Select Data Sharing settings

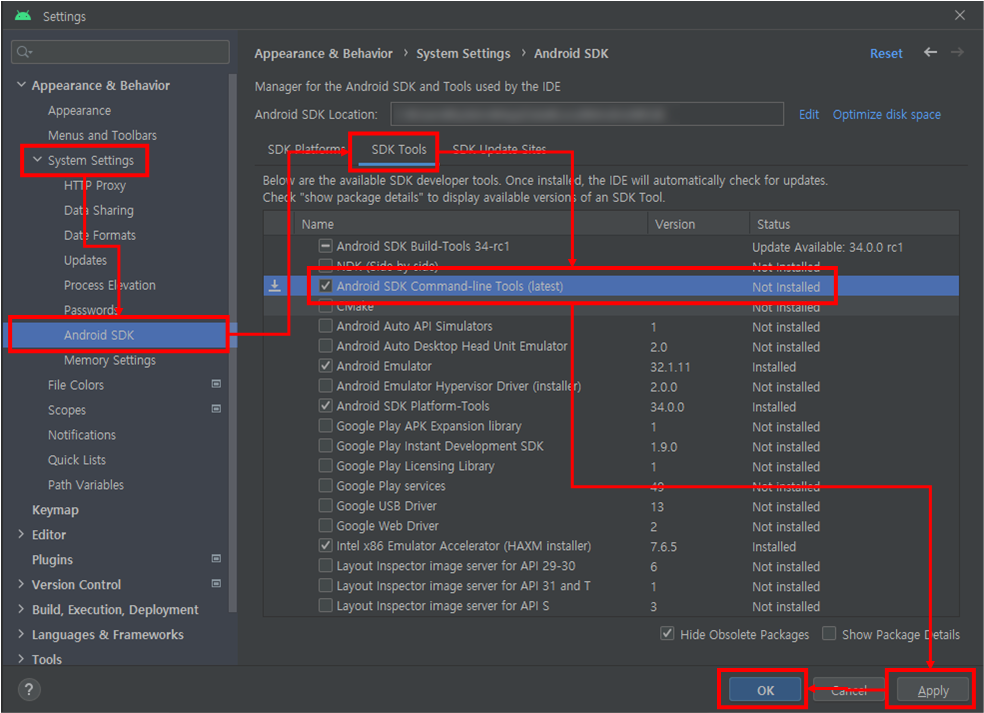(x=99, y=210)
